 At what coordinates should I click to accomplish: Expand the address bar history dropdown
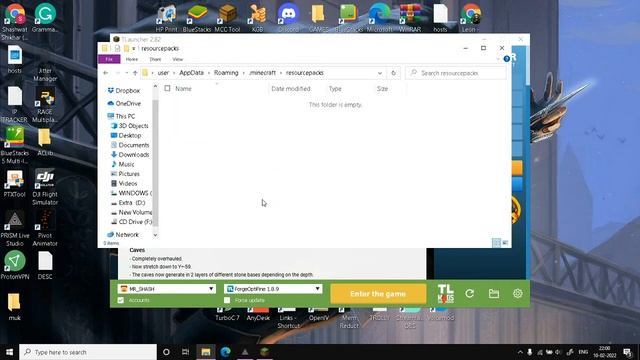[380, 73]
